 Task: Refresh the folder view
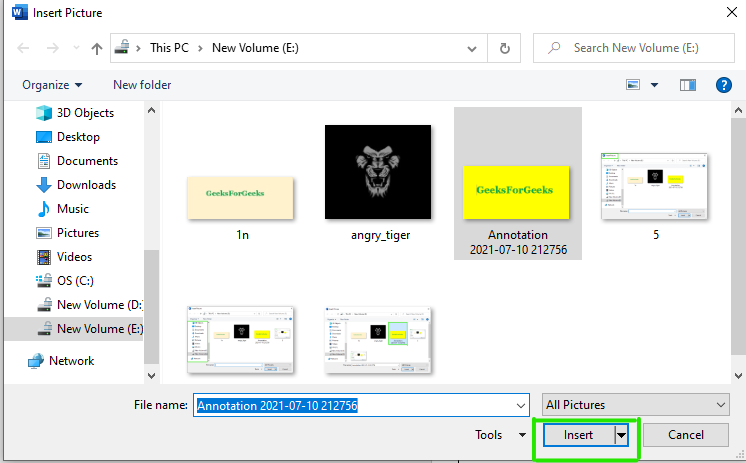pos(504,48)
